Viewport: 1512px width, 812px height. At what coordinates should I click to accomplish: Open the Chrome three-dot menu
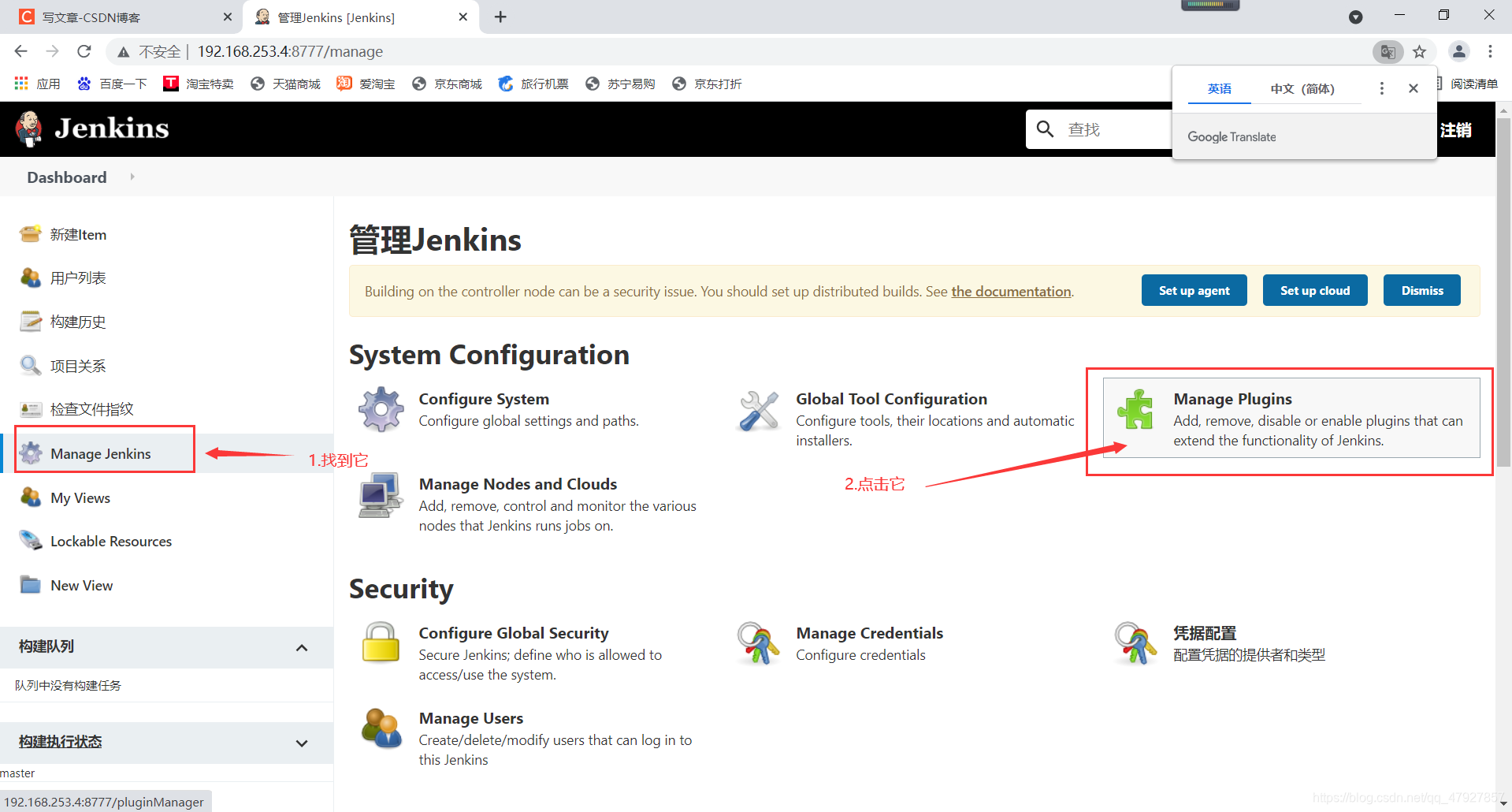click(x=1490, y=52)
